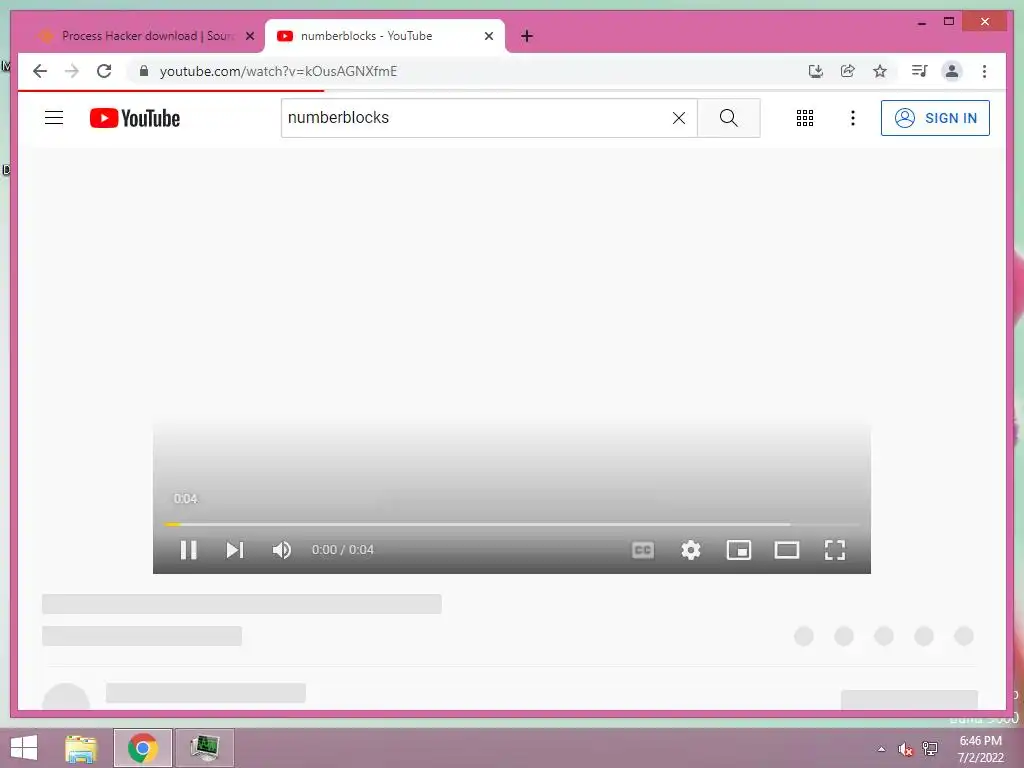This screenshot has width=1024, height=768.
Task: Toggle closed captions (CC) button
Action: coord(643,550)
